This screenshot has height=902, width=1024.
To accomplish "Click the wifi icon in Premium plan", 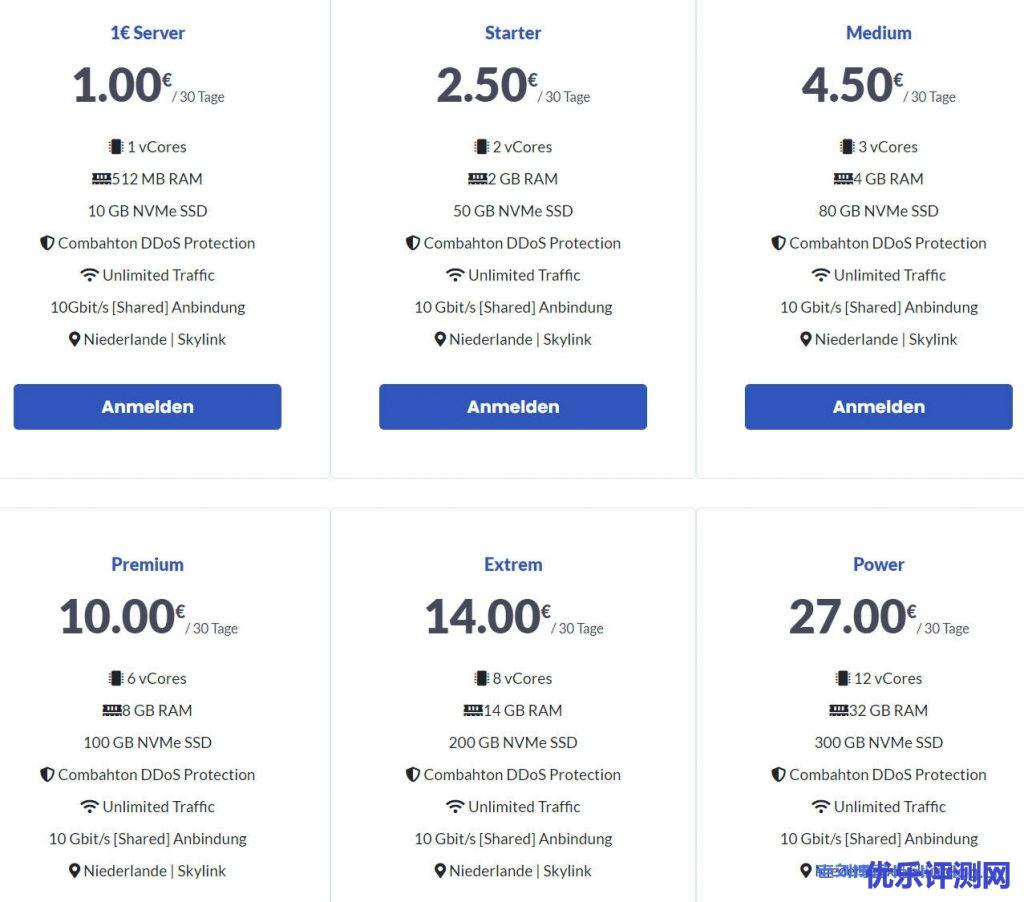I will (90, 807).
